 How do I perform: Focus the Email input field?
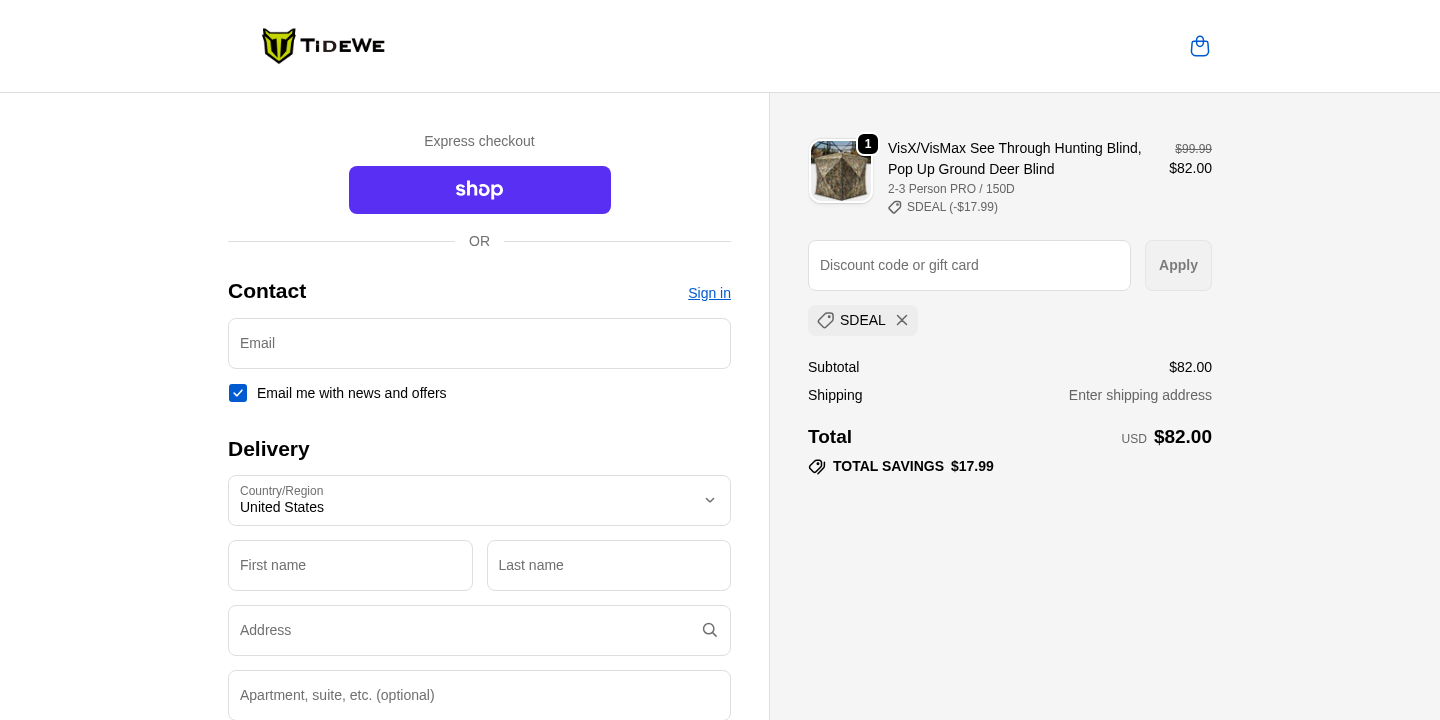pos(479,343)
